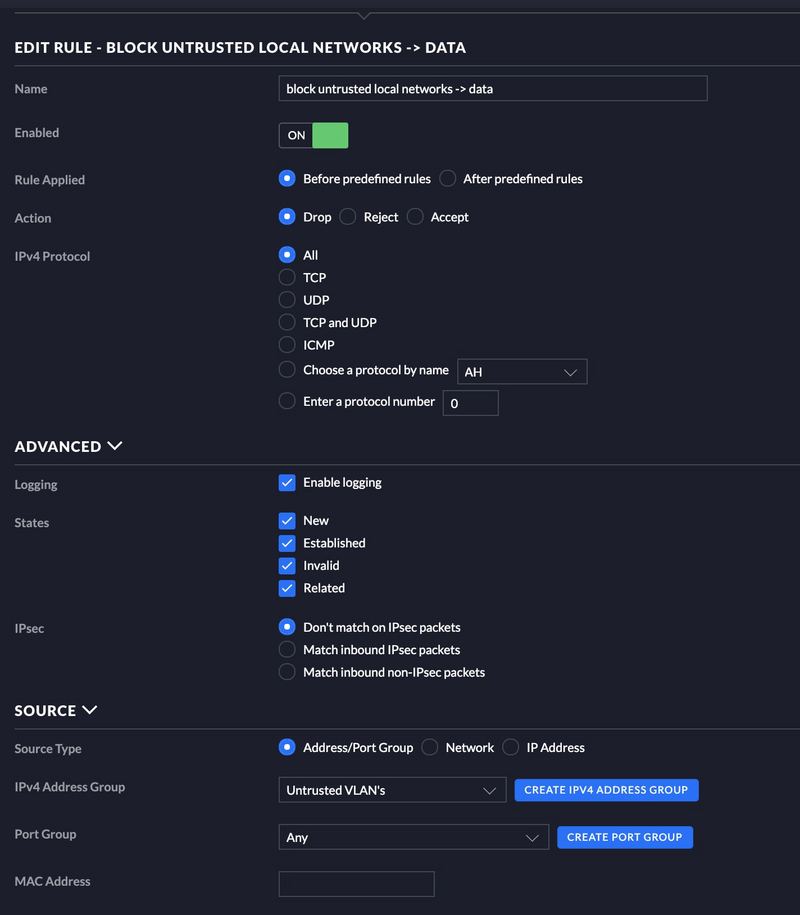Click Create Port Group button

(625, 837)
